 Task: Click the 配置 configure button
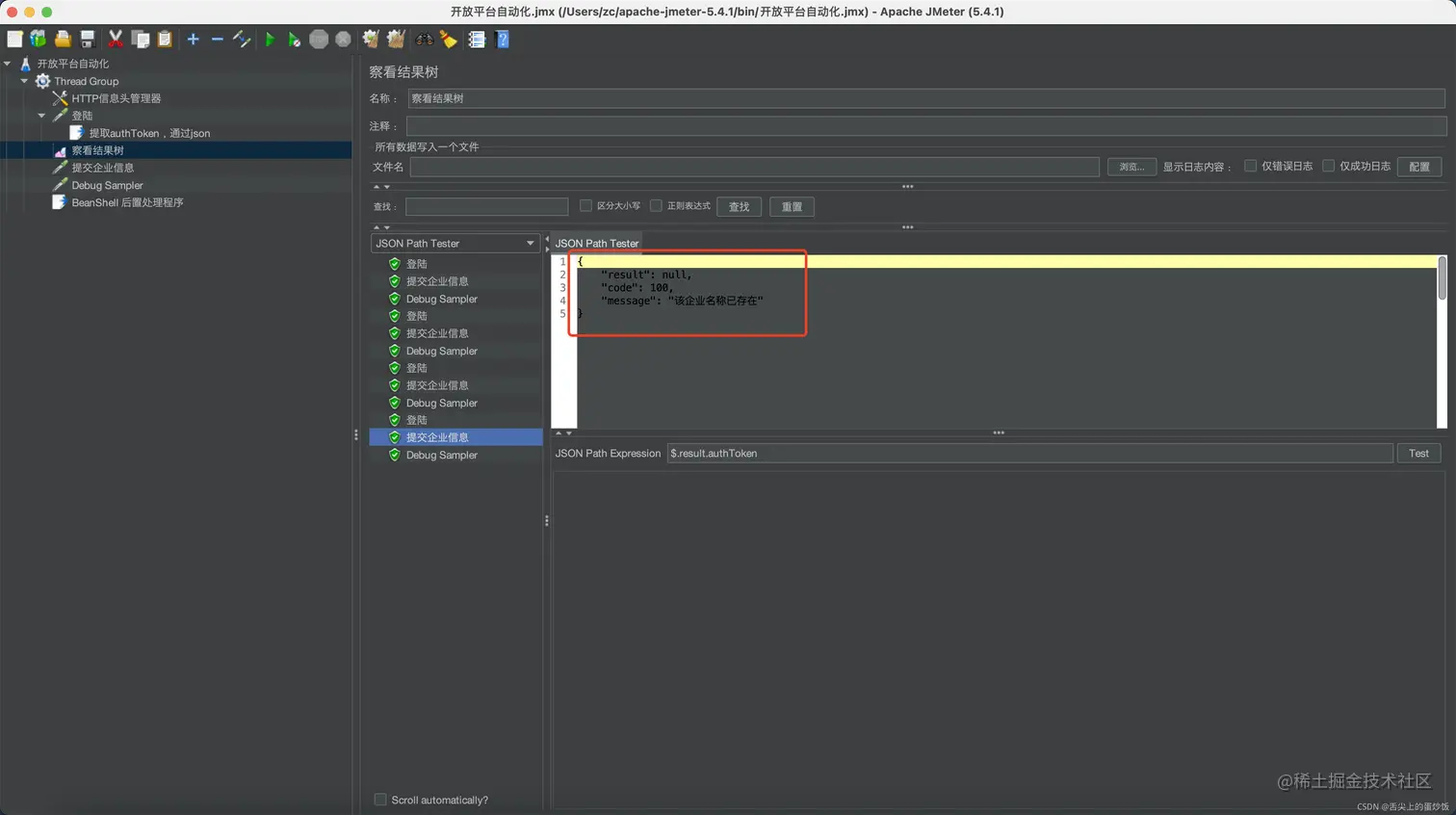pyautogui.click(x=1419, y=167)
